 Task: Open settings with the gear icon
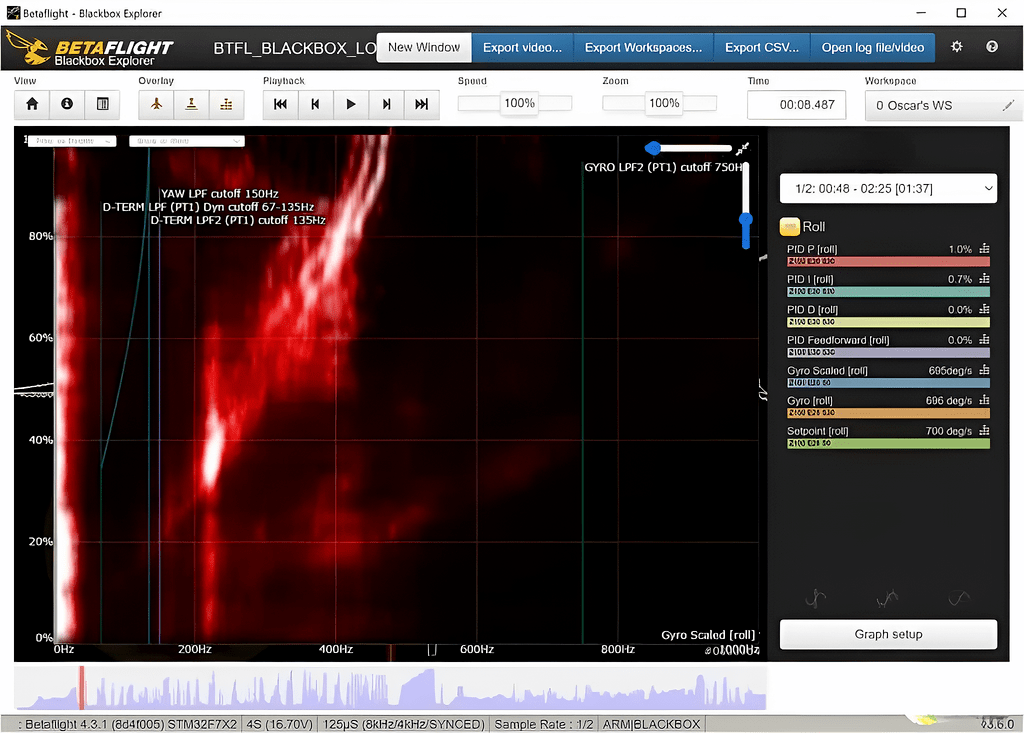(957, 47)
